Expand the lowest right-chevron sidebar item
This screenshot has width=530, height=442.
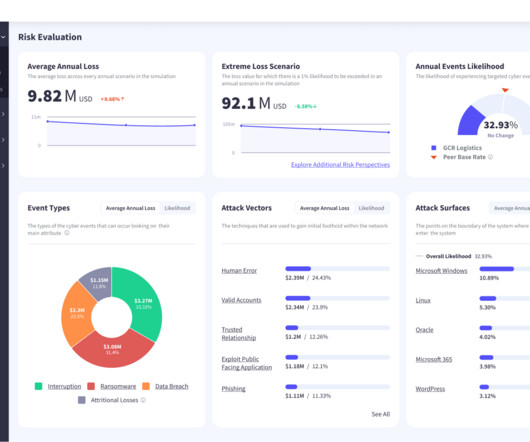click(3, 165)
